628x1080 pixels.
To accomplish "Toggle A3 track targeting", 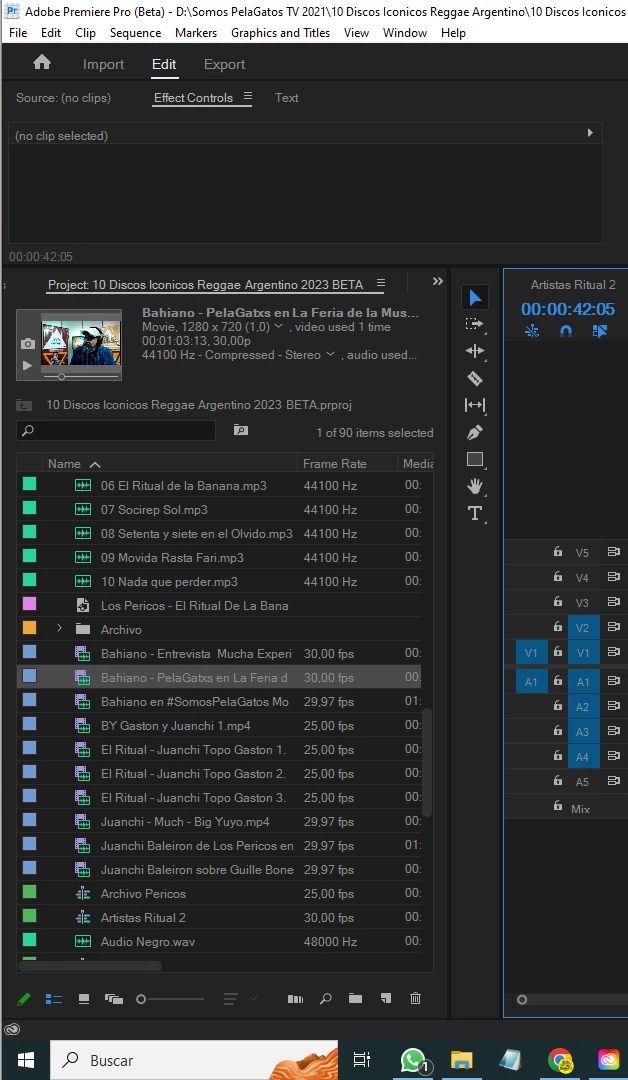I will (583, 731).
